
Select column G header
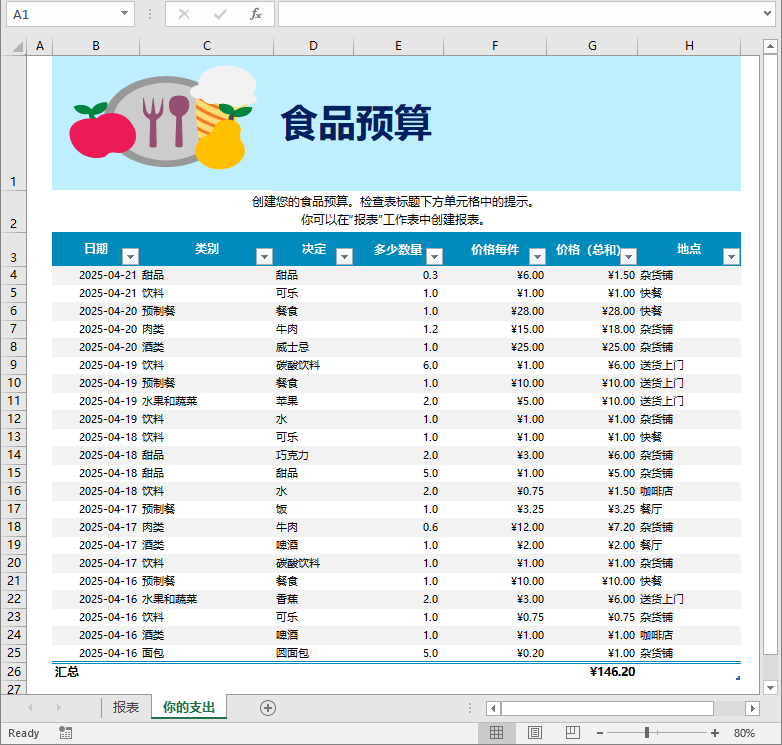point(592,46)
